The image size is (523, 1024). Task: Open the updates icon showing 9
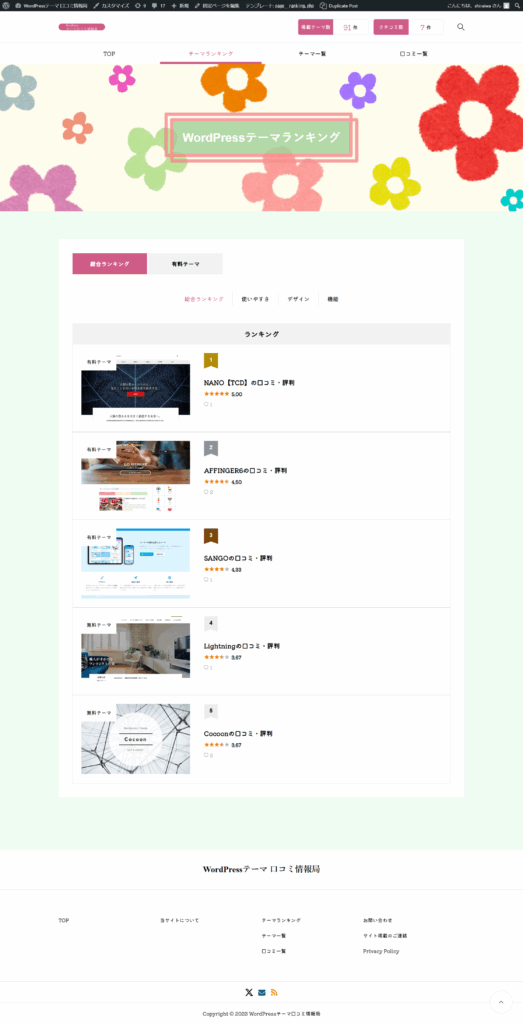click(x=140, y=5)
